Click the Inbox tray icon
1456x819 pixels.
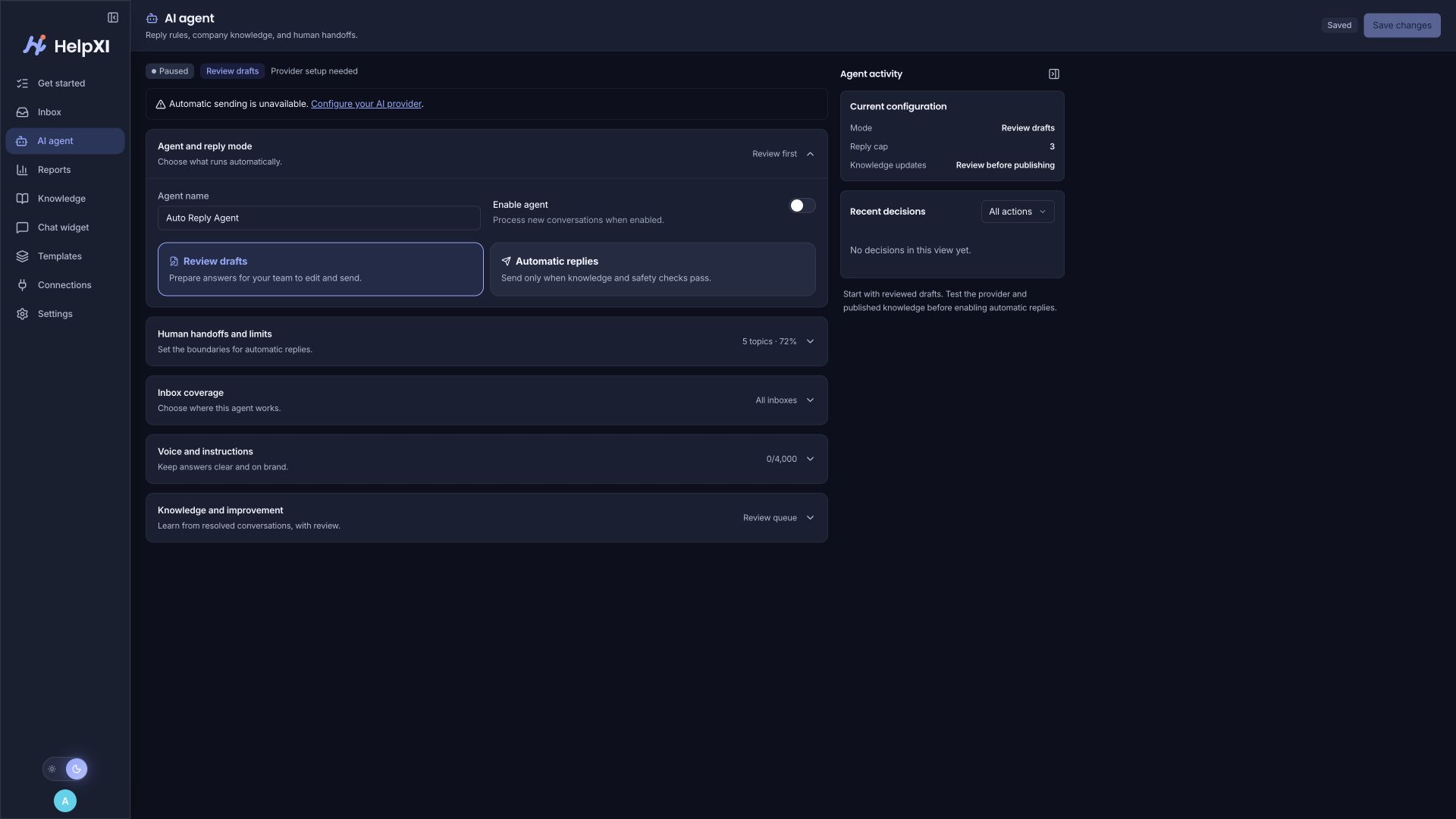(x=22, y=112)
